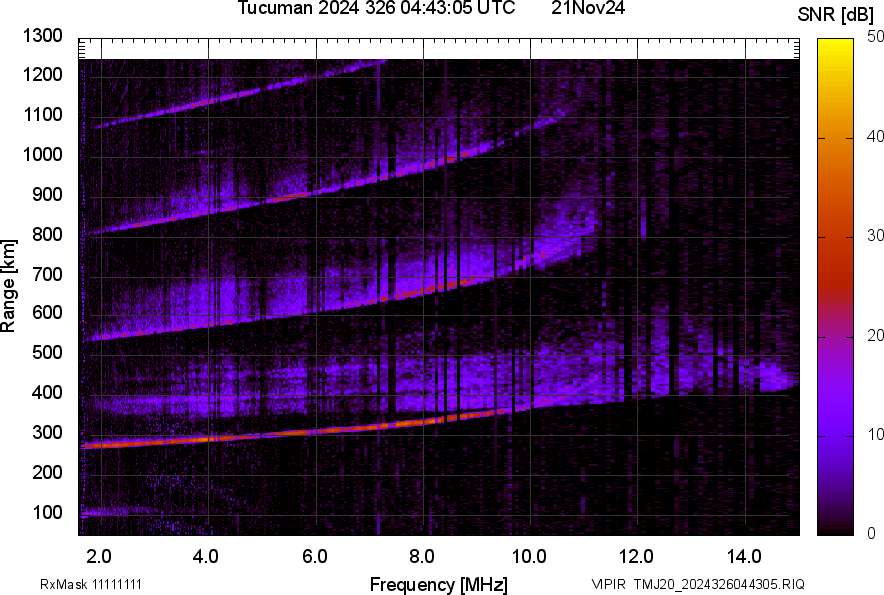Click the VIPIR TMJ20 .RIQ filename label

click(697, 584)
